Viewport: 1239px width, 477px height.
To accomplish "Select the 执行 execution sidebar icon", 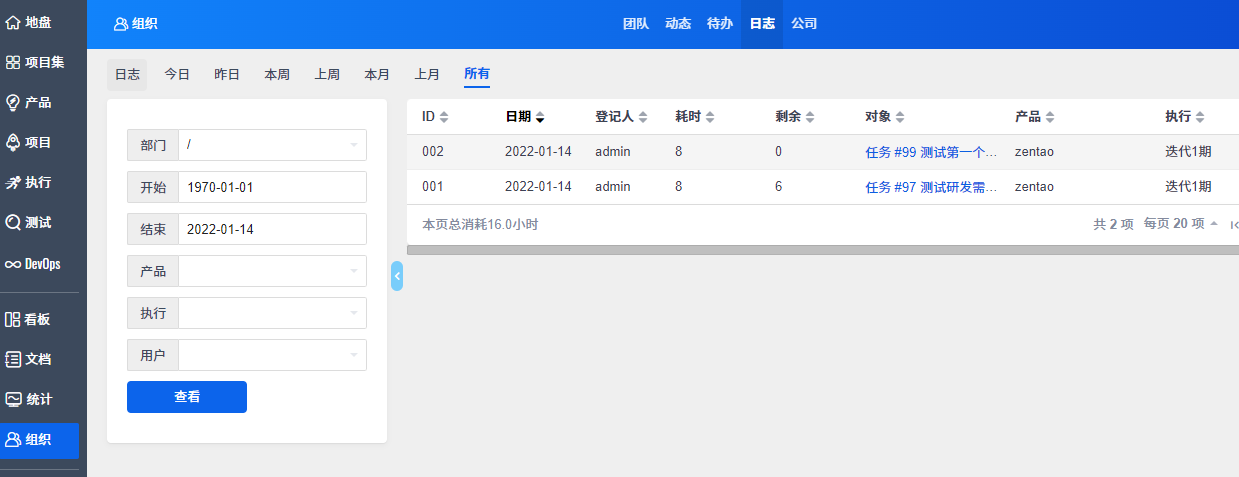I will pyautogui.click(x=14, y=182).
